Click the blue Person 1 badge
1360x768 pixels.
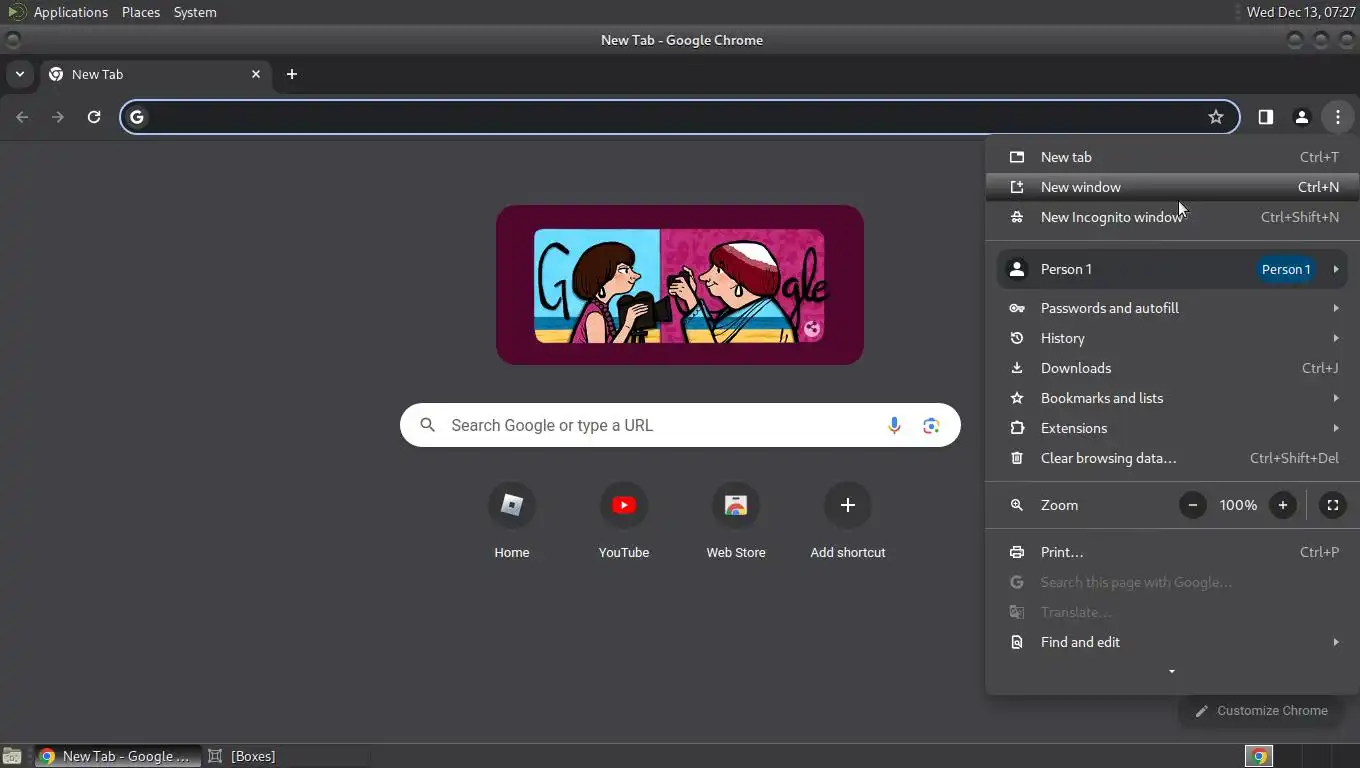tap(1286, 269)
